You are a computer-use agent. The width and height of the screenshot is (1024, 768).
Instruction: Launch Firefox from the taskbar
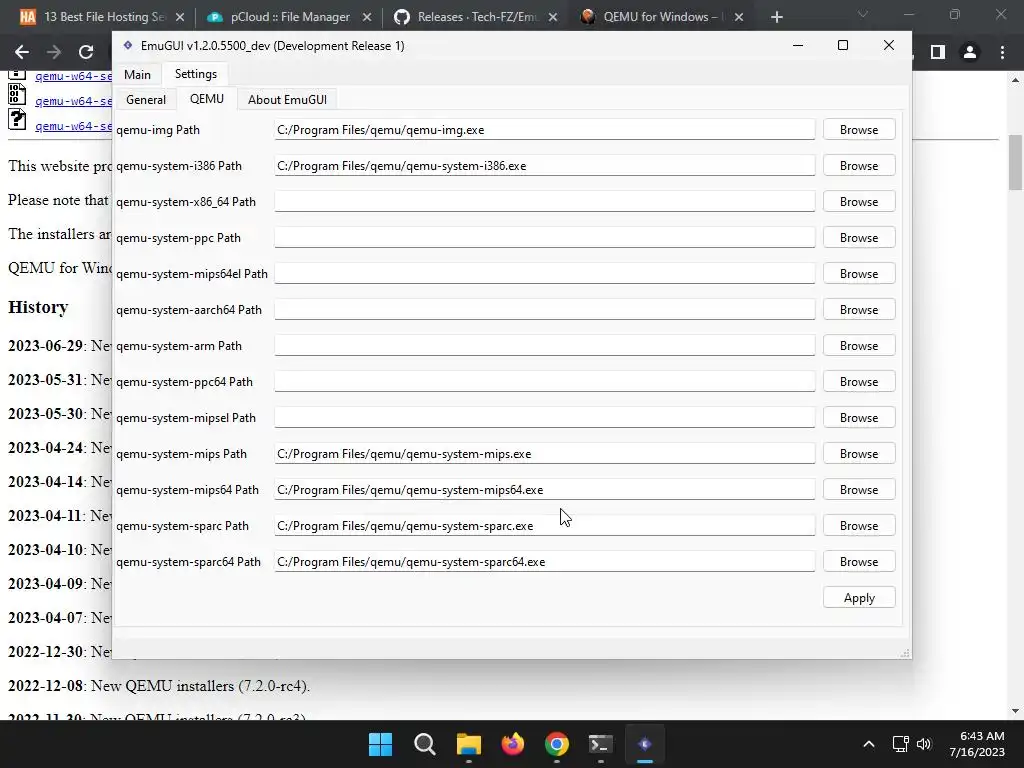click(513, 744)
